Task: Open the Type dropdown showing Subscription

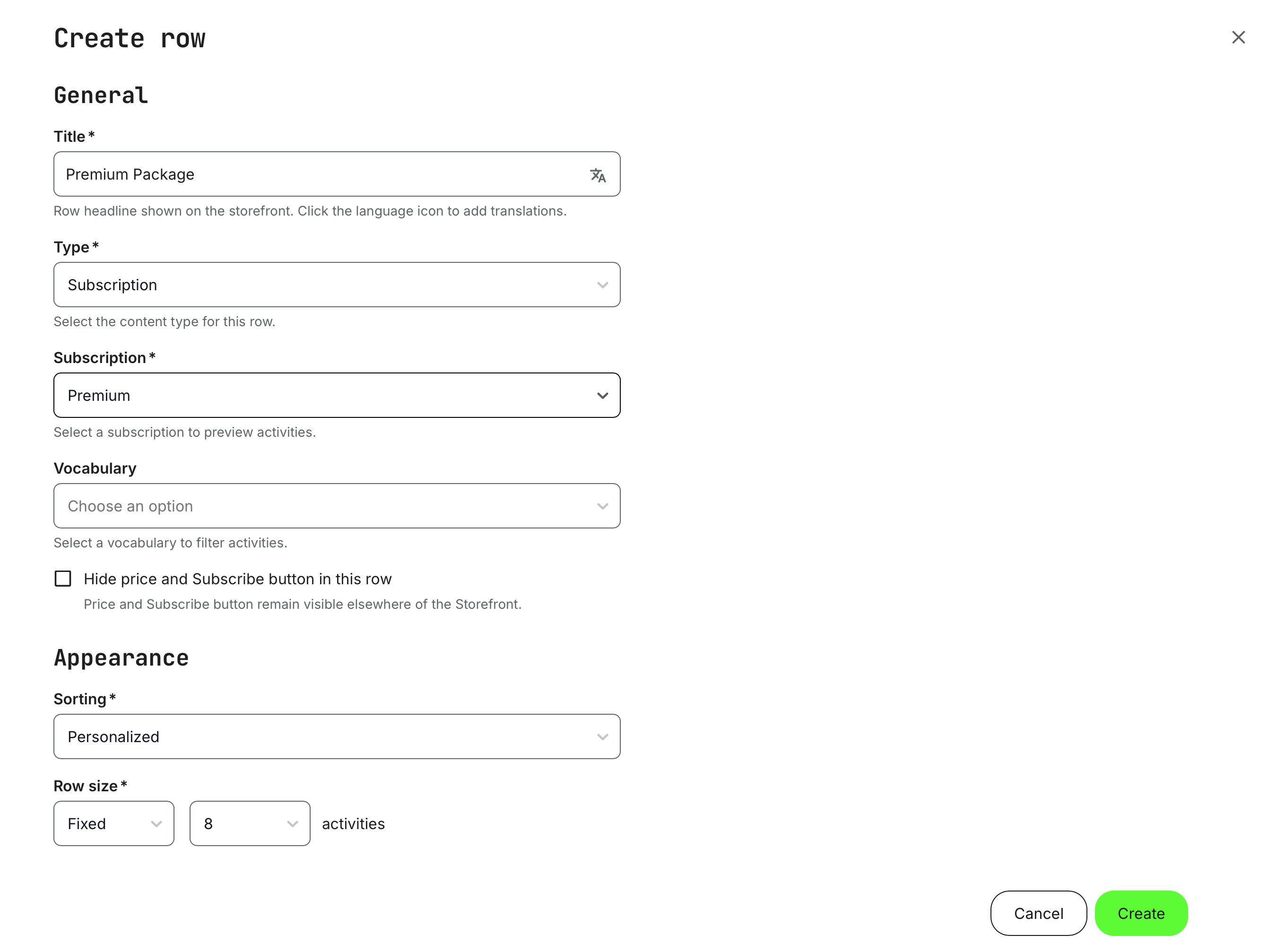Action: pyautogui.click(x=337, y=284)
